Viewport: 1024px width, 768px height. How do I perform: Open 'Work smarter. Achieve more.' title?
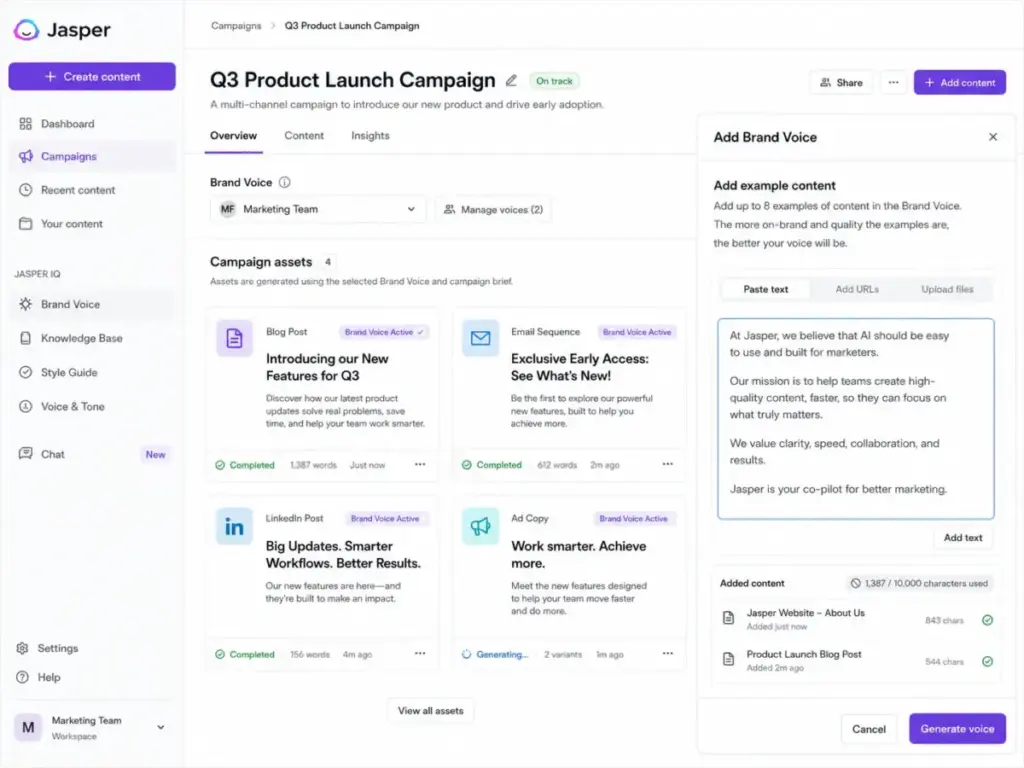click(x=579, y=554)
